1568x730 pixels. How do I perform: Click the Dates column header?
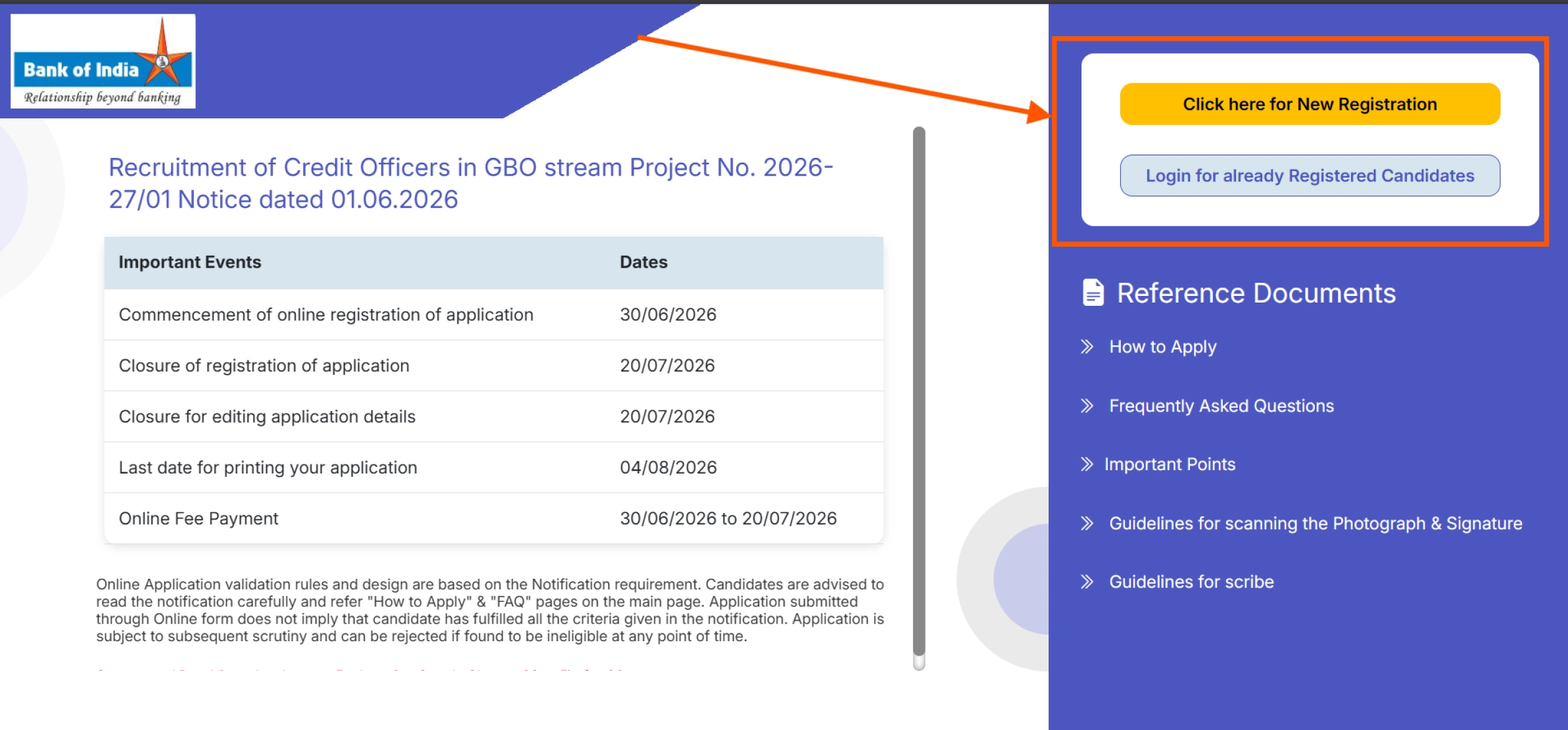[644, 262]
